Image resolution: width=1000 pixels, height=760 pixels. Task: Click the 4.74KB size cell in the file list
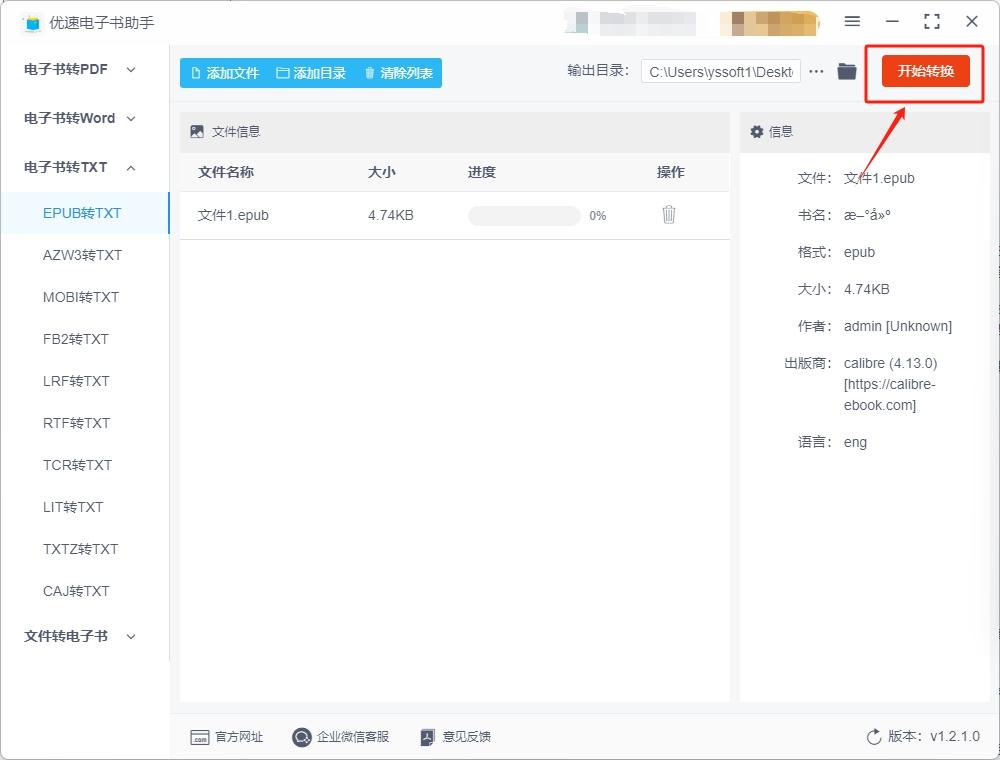(x=390, y=216)
